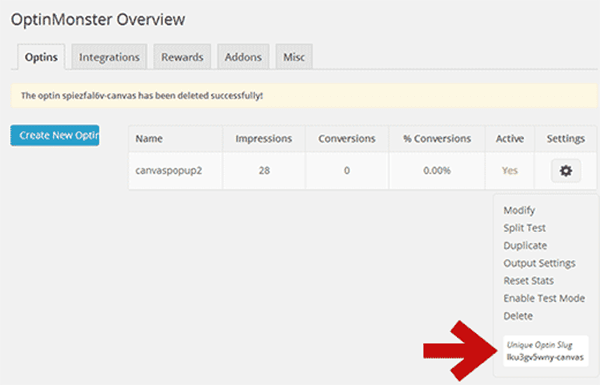Click the optin deleted successfully notice

[x=304, y=96]
